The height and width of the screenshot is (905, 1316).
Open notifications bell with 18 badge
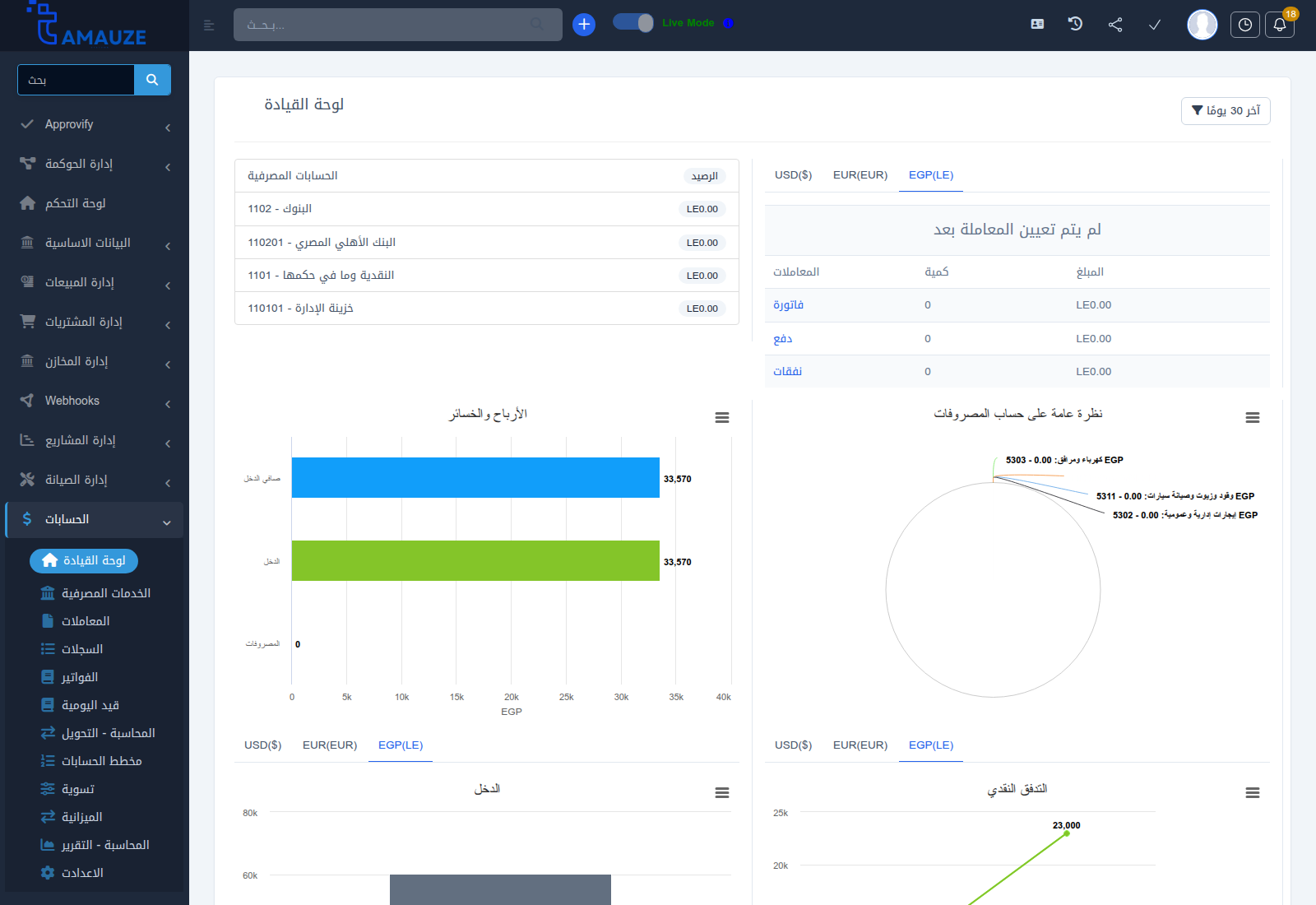coord(1280,25)
